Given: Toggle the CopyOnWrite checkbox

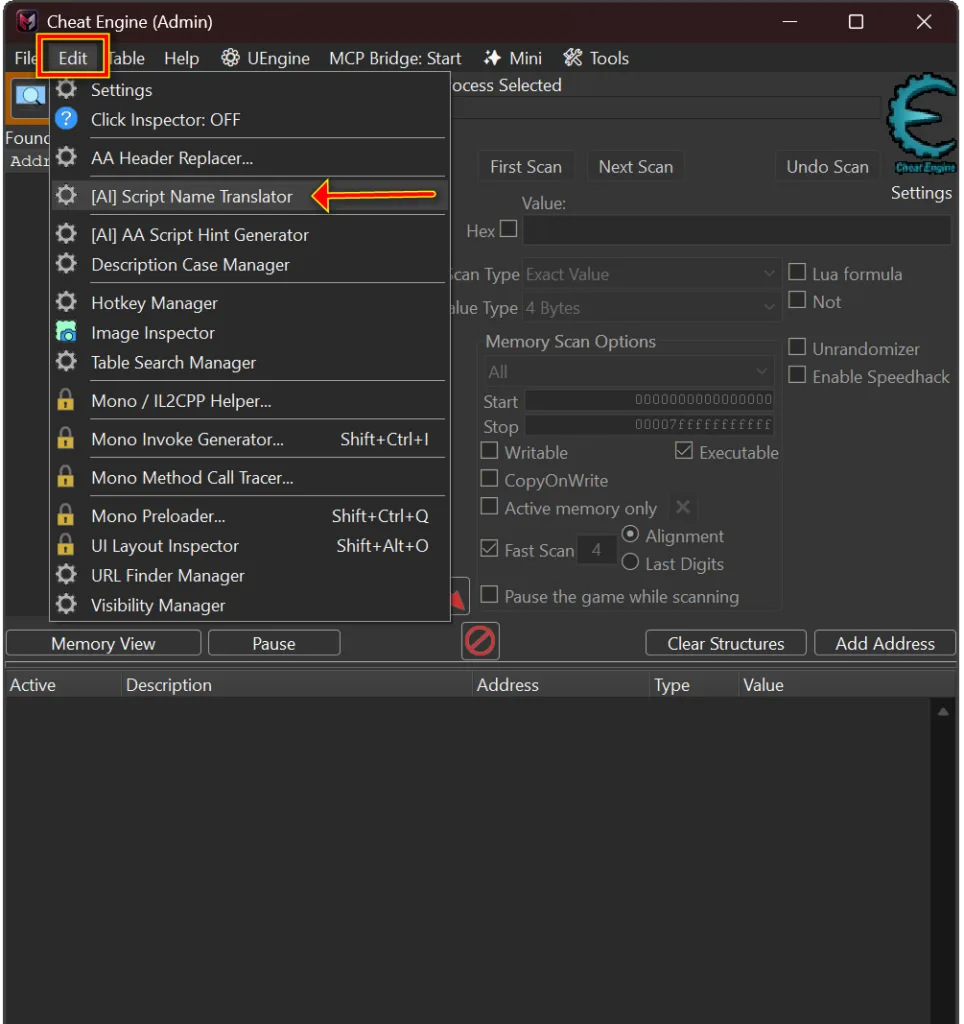Looking at the screenshot, I should [x=489, y=479].
